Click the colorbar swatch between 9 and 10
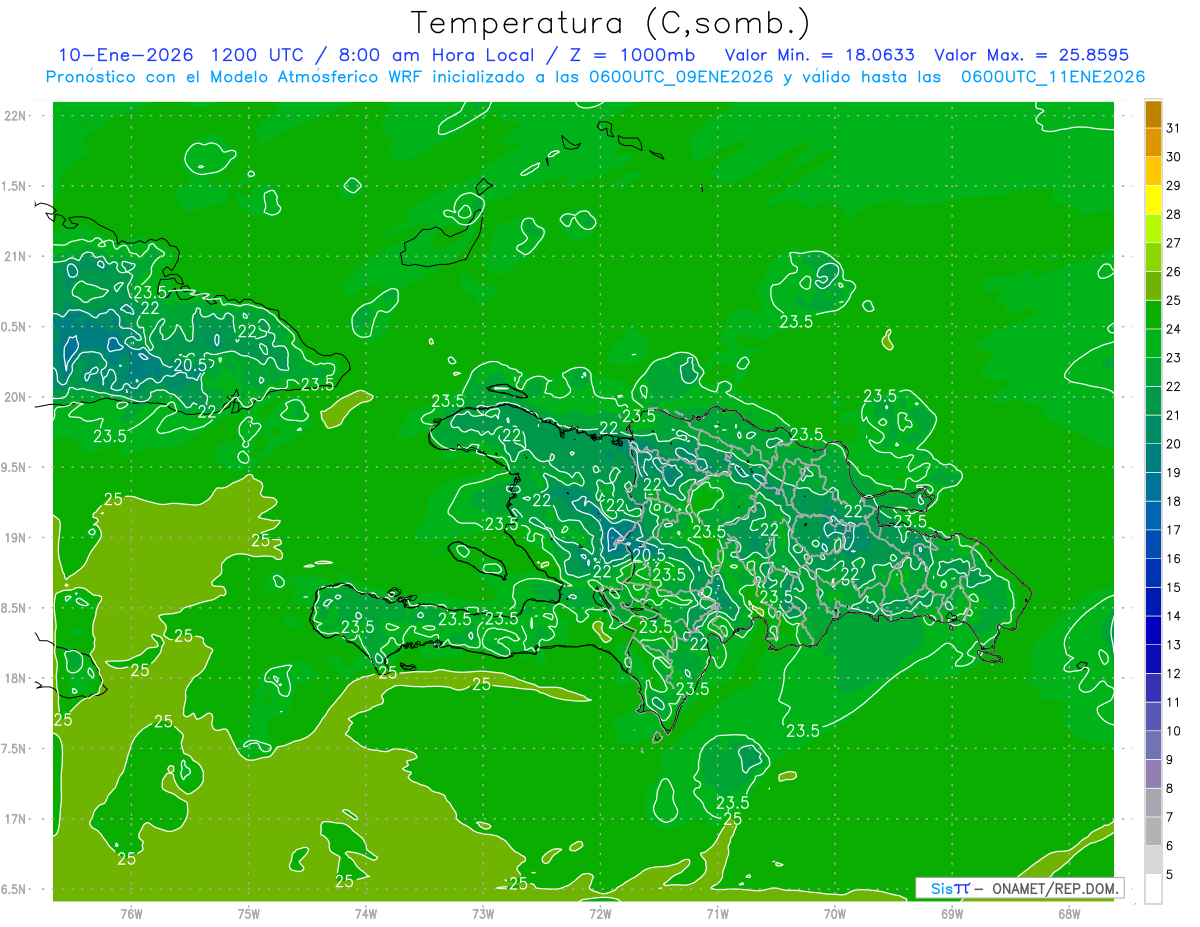Screen dimensions: 1200x927 click(1153, 746)
